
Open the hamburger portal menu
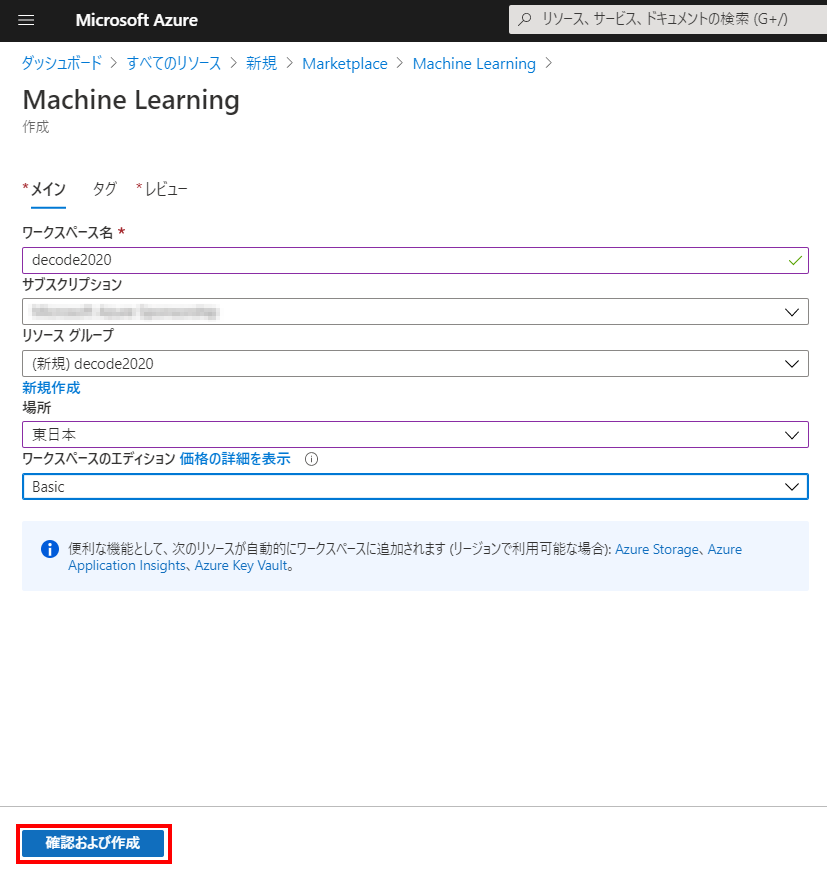pos(26,20)
